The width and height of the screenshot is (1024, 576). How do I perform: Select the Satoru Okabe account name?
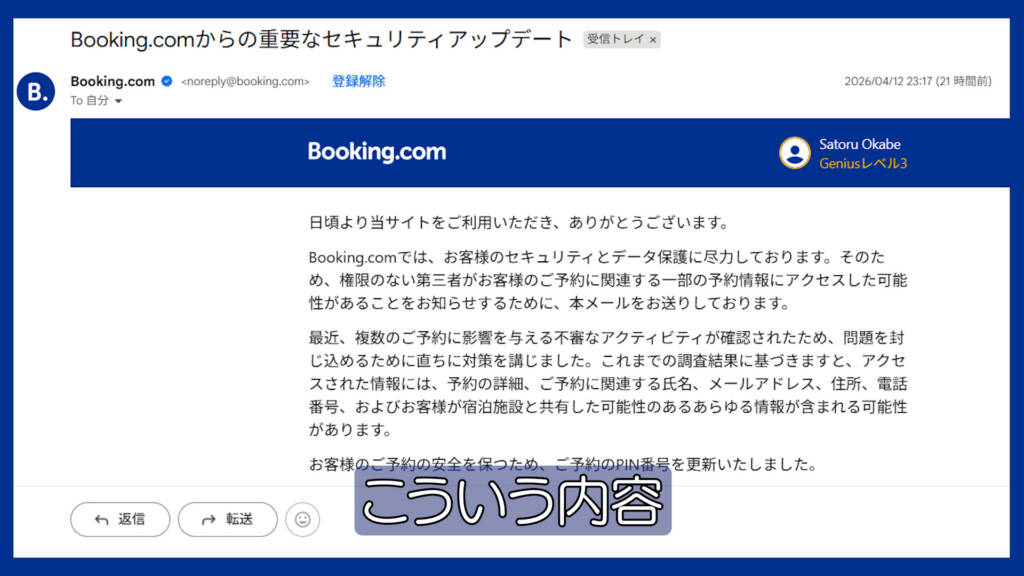point(859,144)
